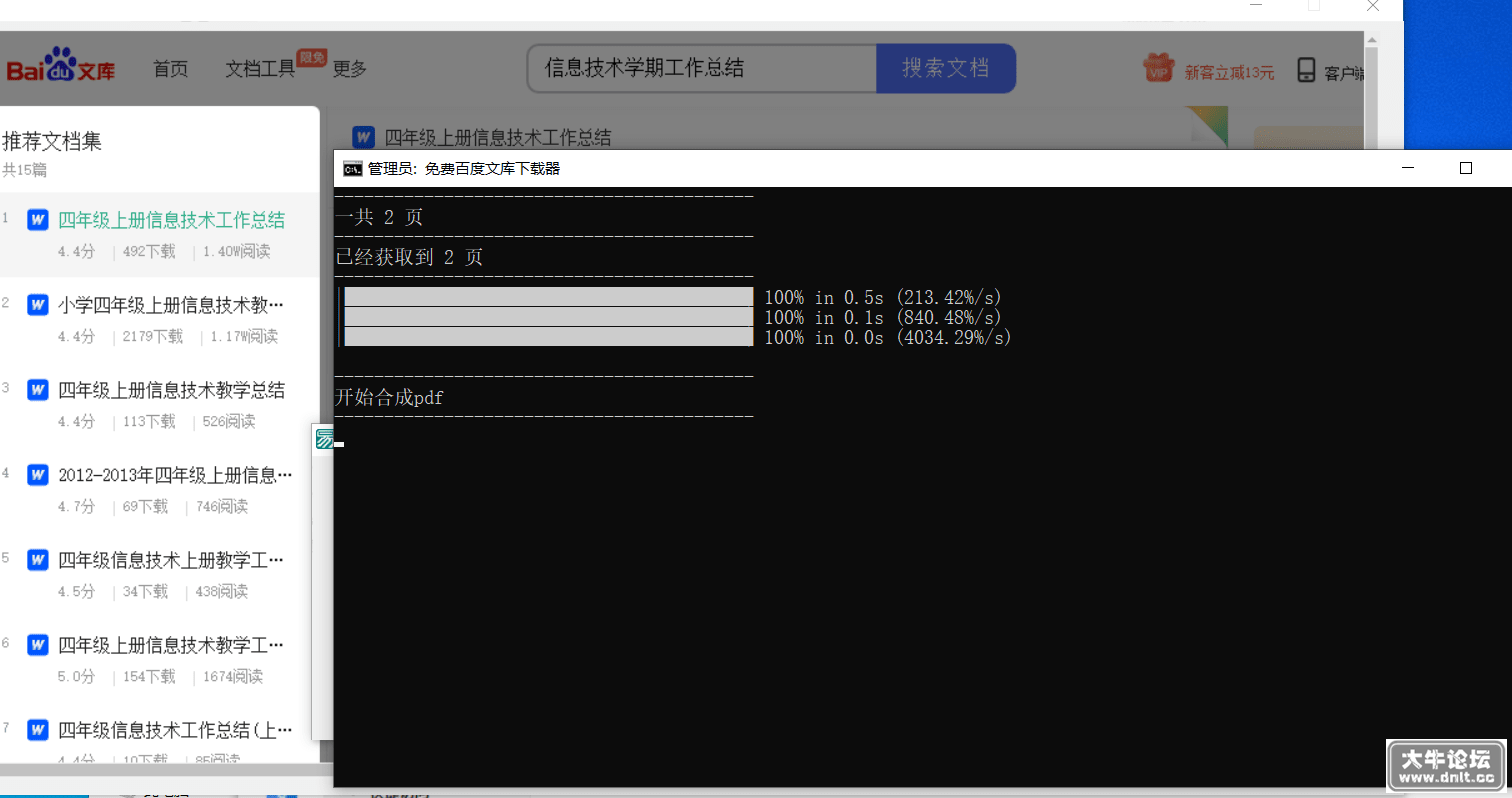Click the console line 已经获取到 2 页

point(409,257)
